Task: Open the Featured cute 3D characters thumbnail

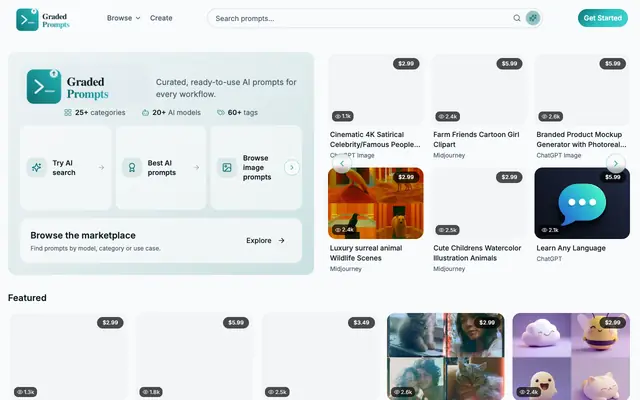Action: (571, 356)
